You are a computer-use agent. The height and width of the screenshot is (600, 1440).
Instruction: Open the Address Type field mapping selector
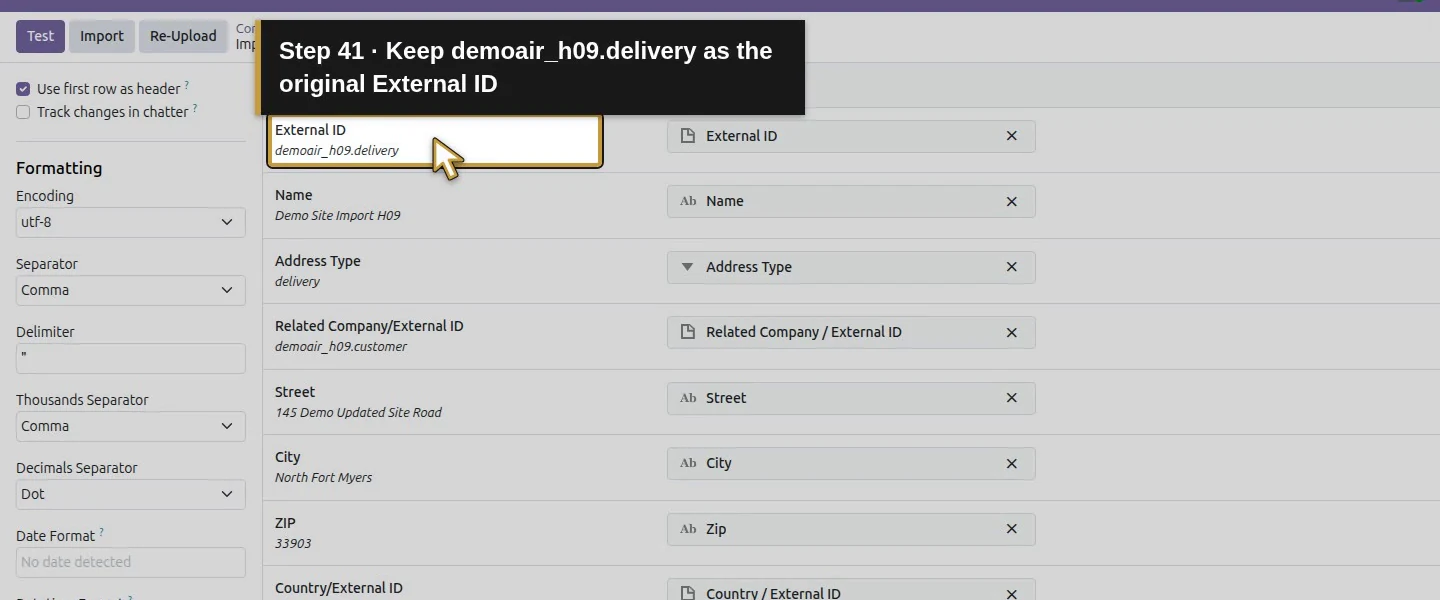coord(851,267)
